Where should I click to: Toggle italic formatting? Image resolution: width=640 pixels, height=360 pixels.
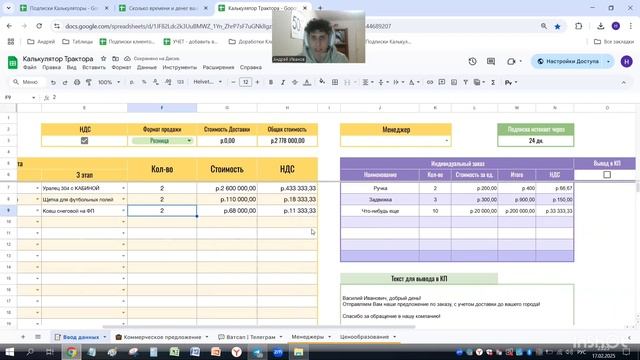282,82
